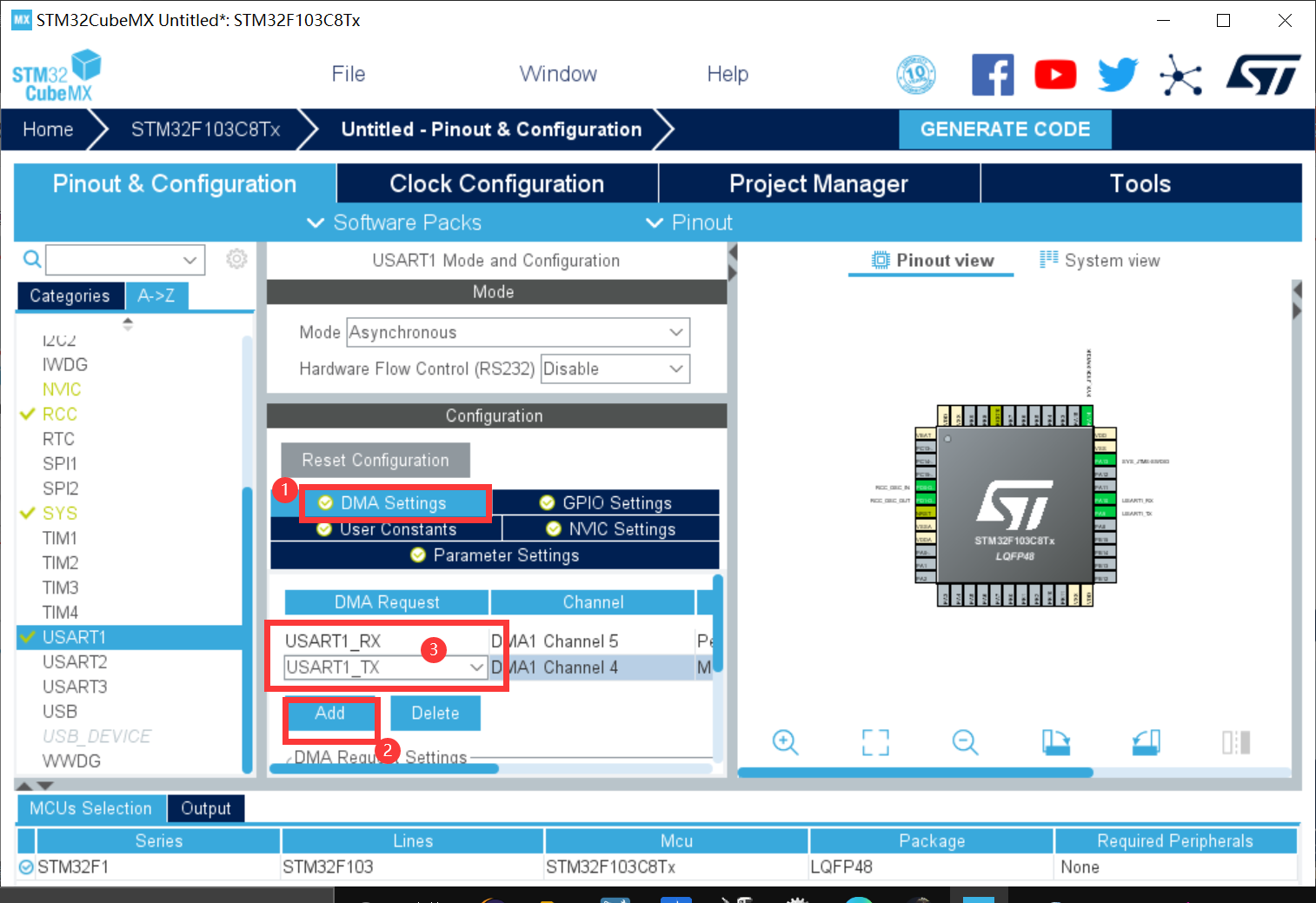This screenshot has height=903, width=1316.
Task: Open the Mode Asynchronous dropdown
Action: pyautogui.click(x=518, y=332)
